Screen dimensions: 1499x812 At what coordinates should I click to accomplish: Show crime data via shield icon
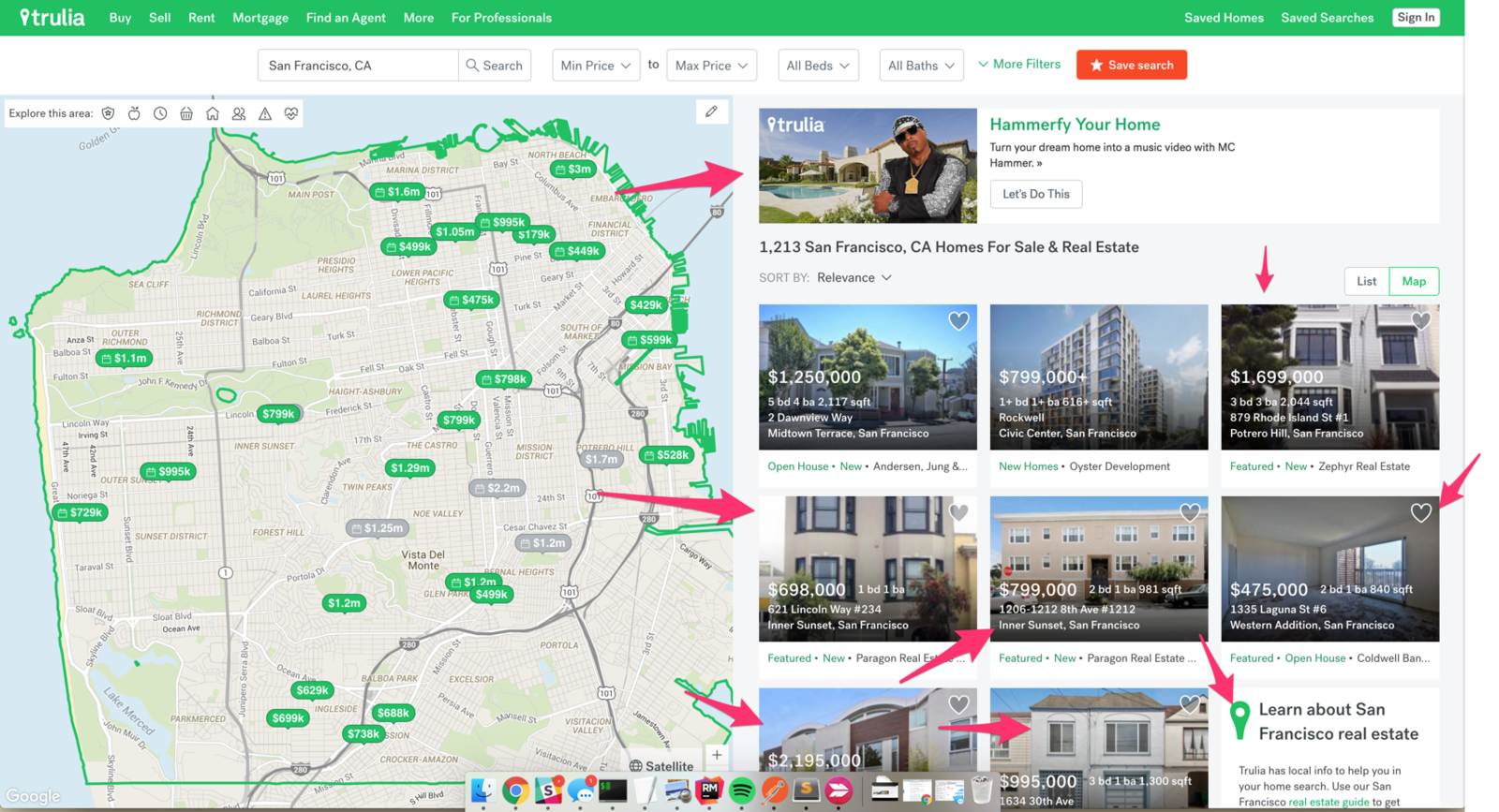109,113
